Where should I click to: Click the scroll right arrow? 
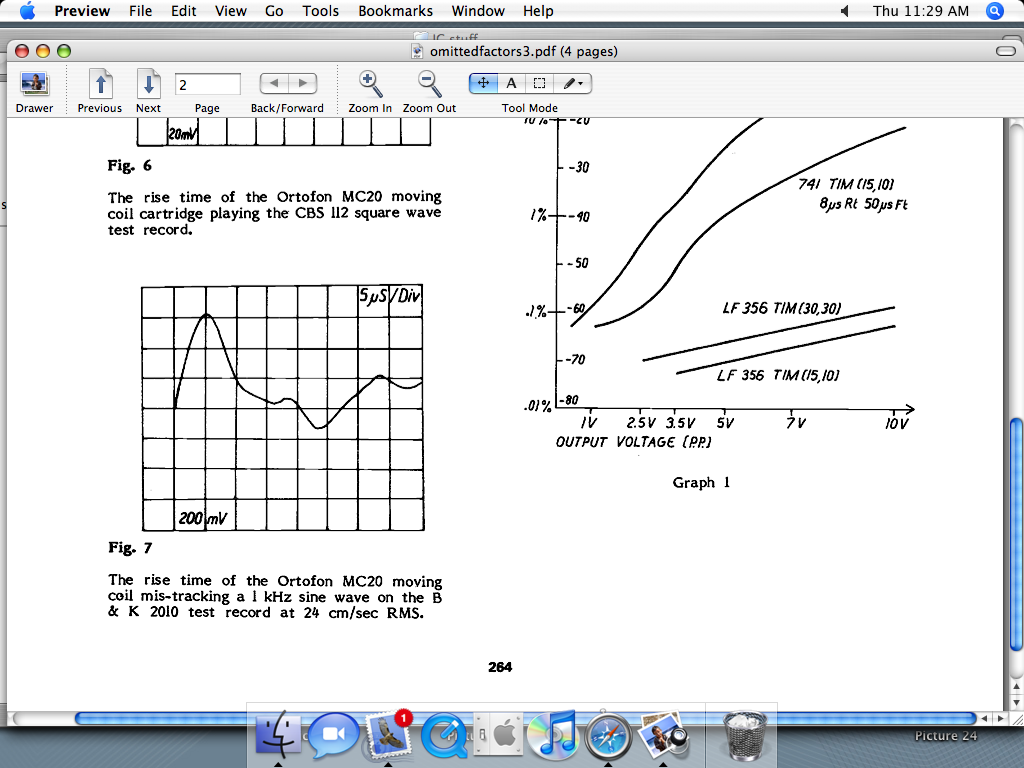(1000, 718)
